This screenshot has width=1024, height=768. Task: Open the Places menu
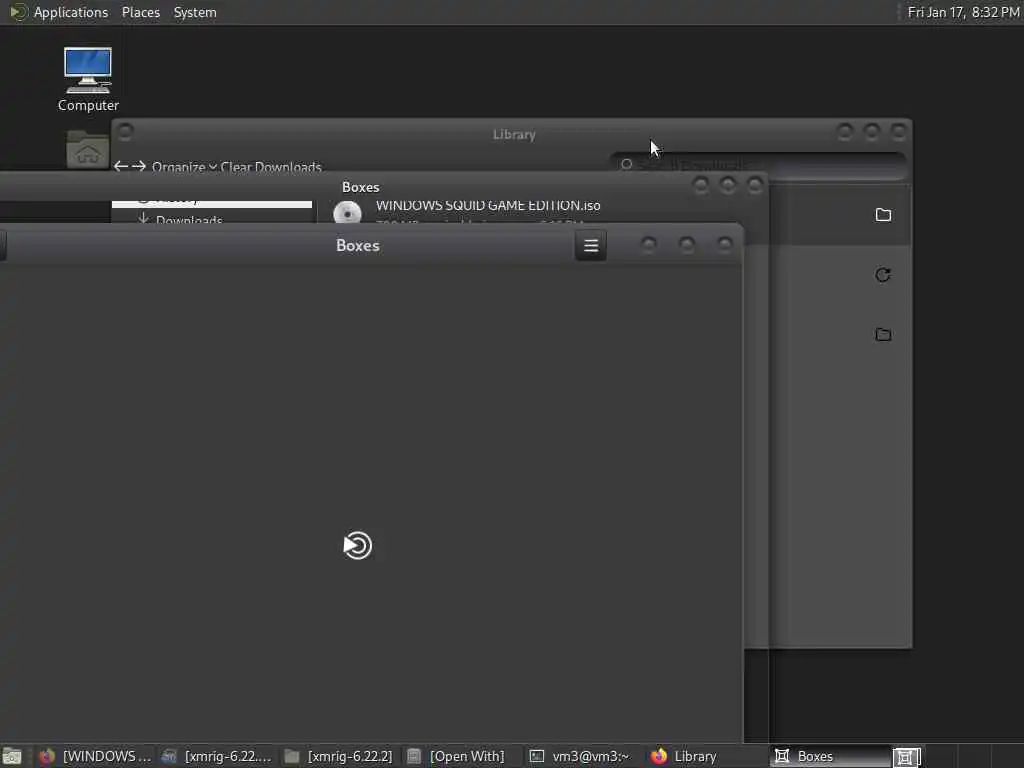(x=140, y=12)
